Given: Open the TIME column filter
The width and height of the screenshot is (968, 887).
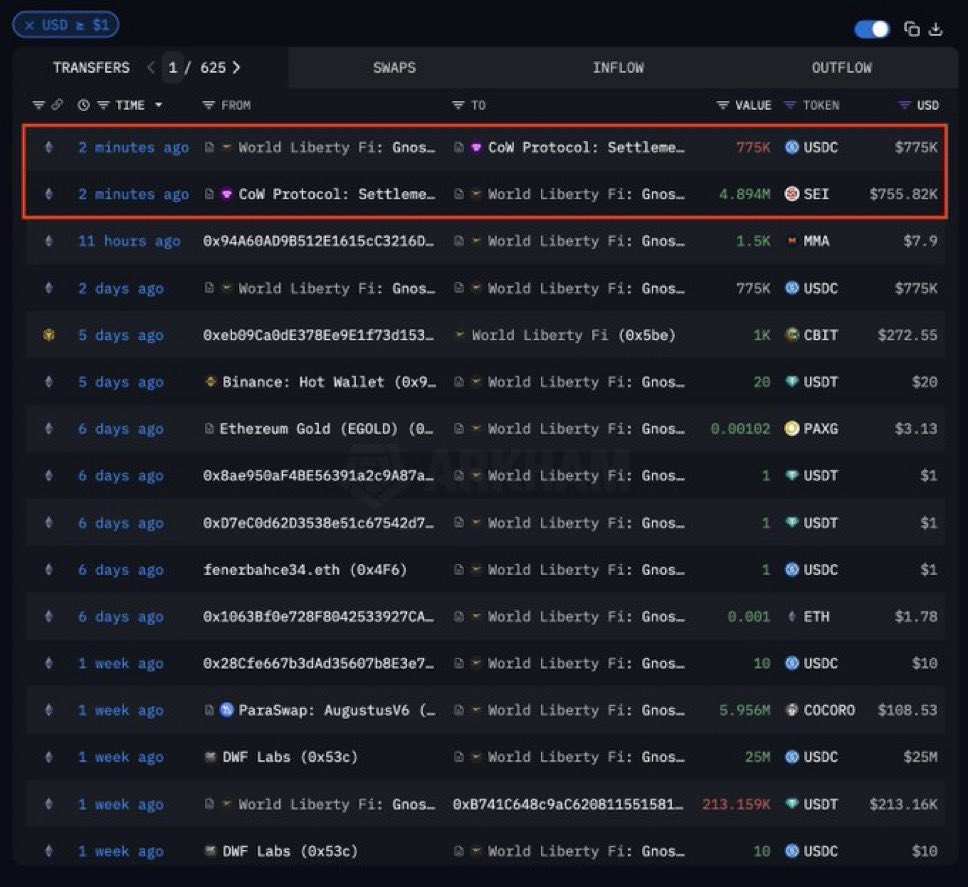Looking at the screenshot, I should [103, 106].
